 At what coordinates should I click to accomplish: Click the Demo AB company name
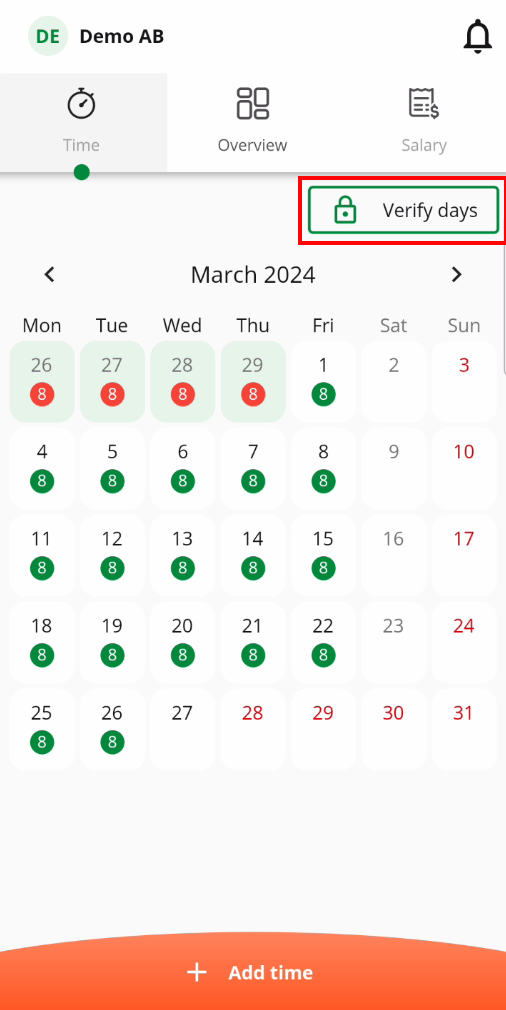pyautogui.click(x=122, y=37)
